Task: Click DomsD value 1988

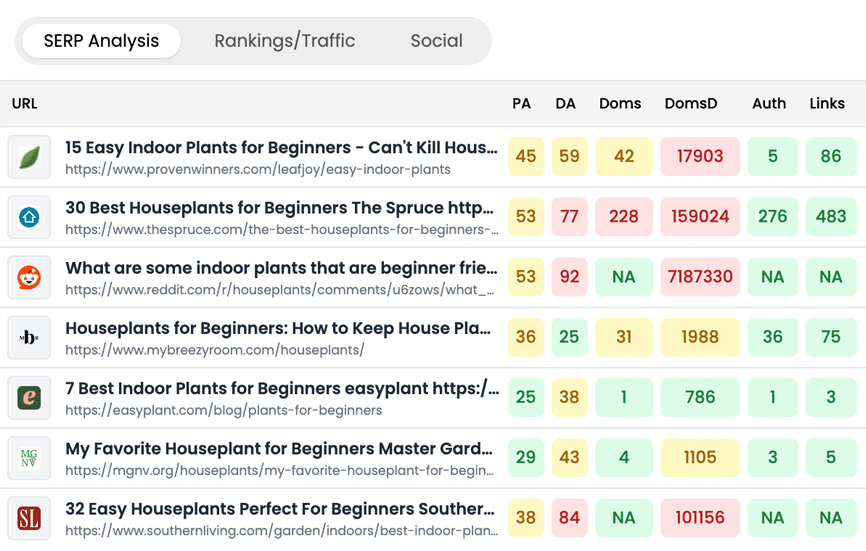Action: (700, 337)
